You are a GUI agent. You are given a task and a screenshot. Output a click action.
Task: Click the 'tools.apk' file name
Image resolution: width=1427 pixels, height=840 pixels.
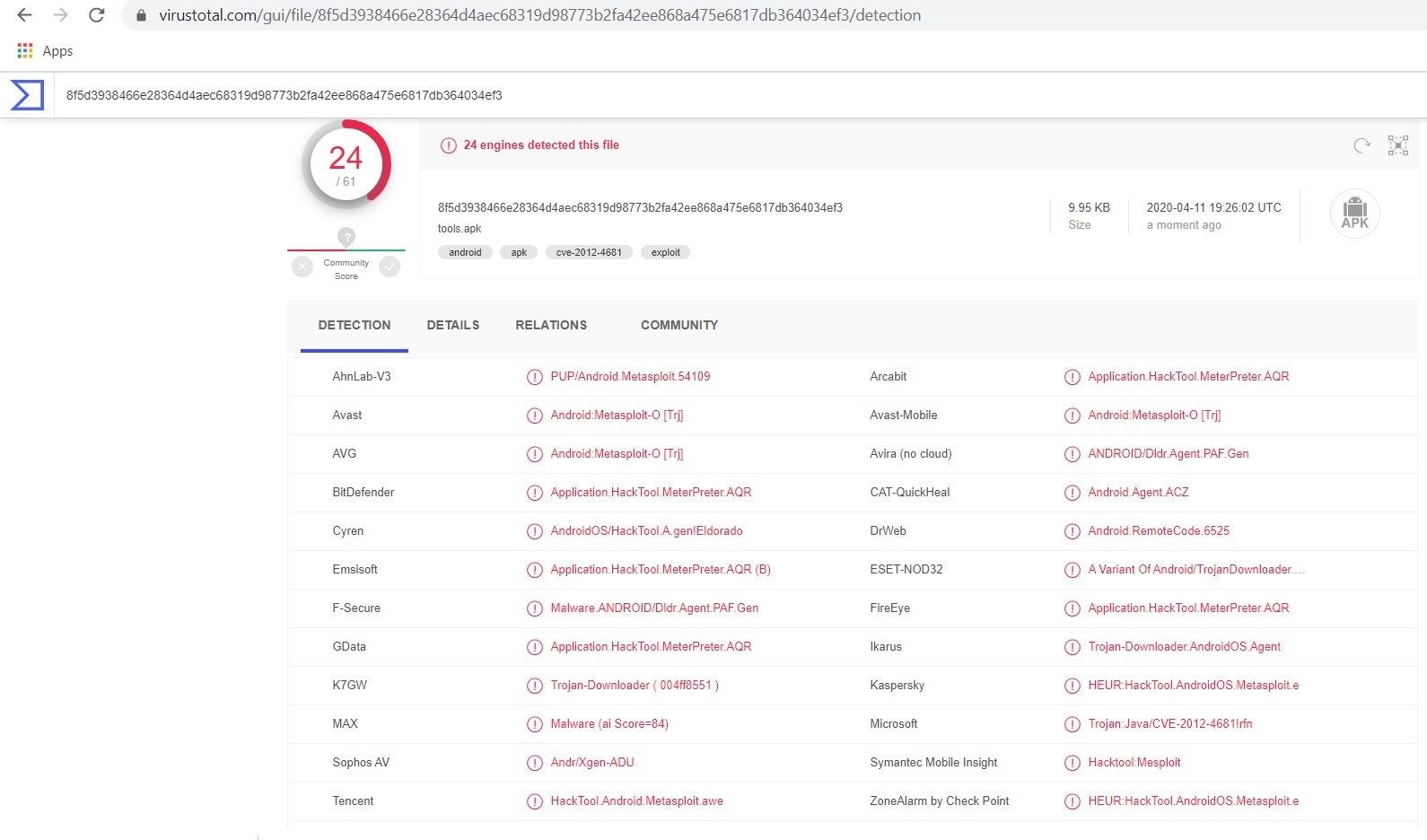coord(460,229)
